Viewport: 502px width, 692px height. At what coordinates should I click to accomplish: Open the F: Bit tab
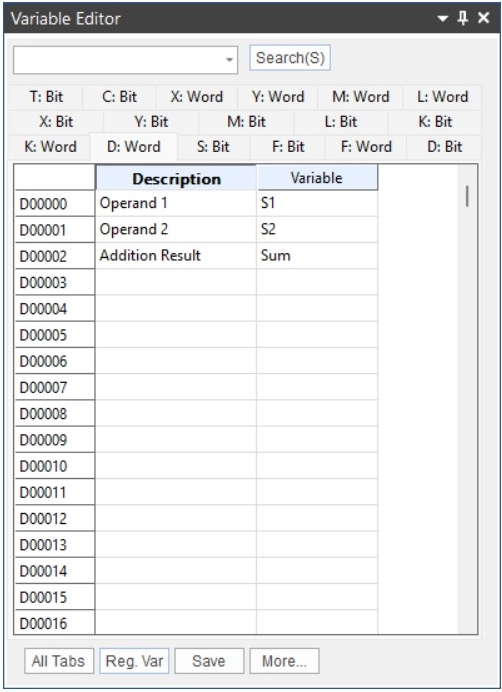[288, 147]
